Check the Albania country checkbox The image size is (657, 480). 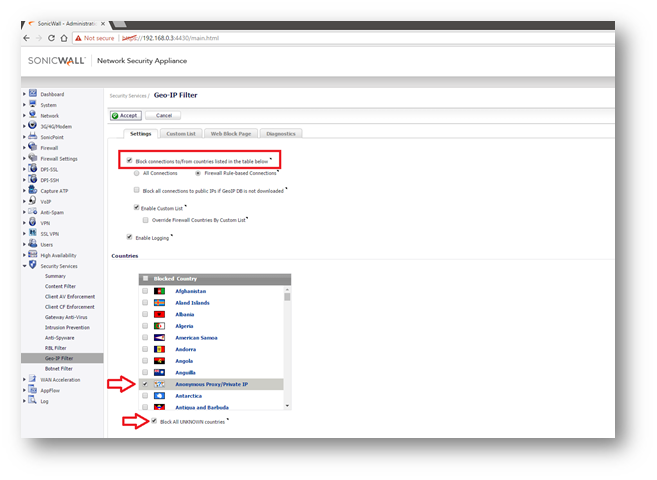(145, 314)
